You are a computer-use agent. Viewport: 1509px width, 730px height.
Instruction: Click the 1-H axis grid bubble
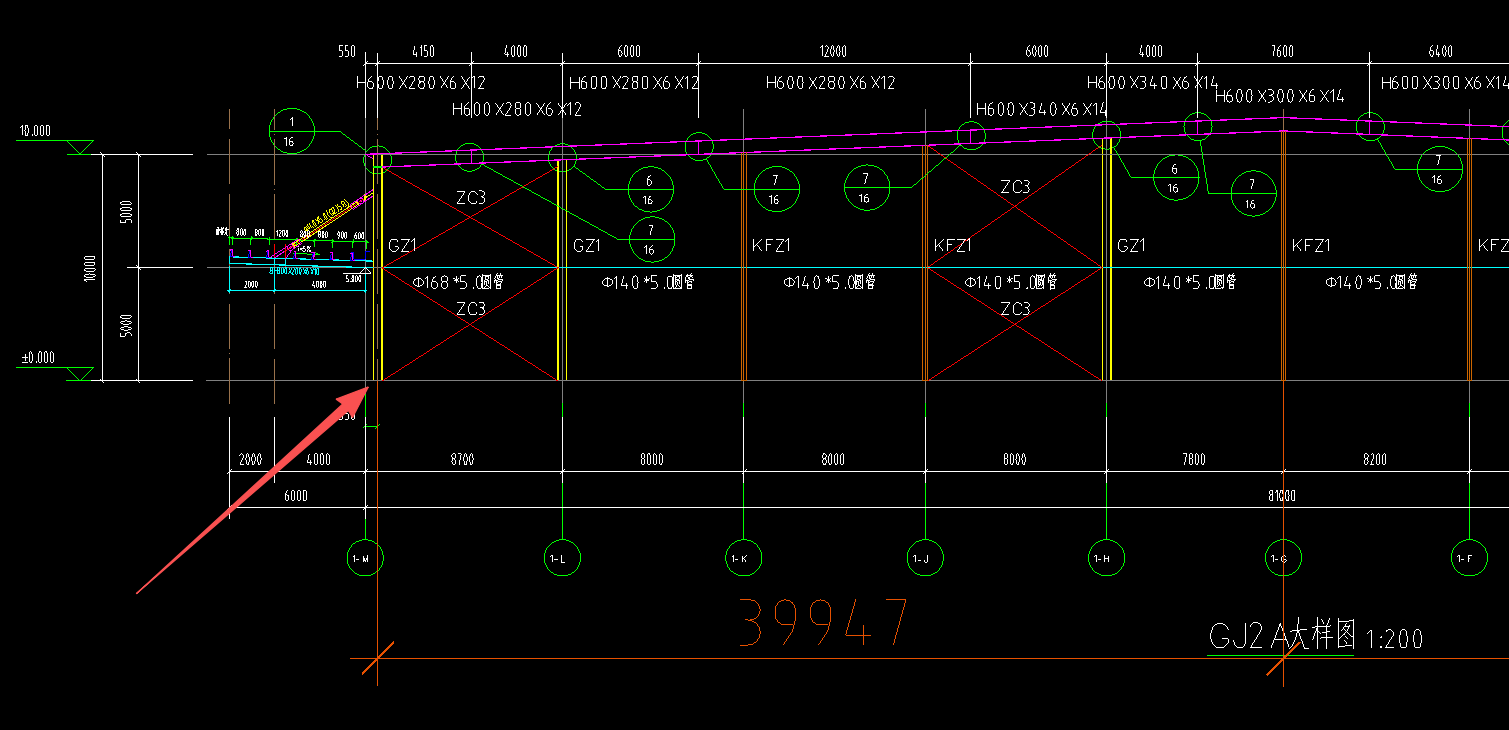click(1104, 559)
